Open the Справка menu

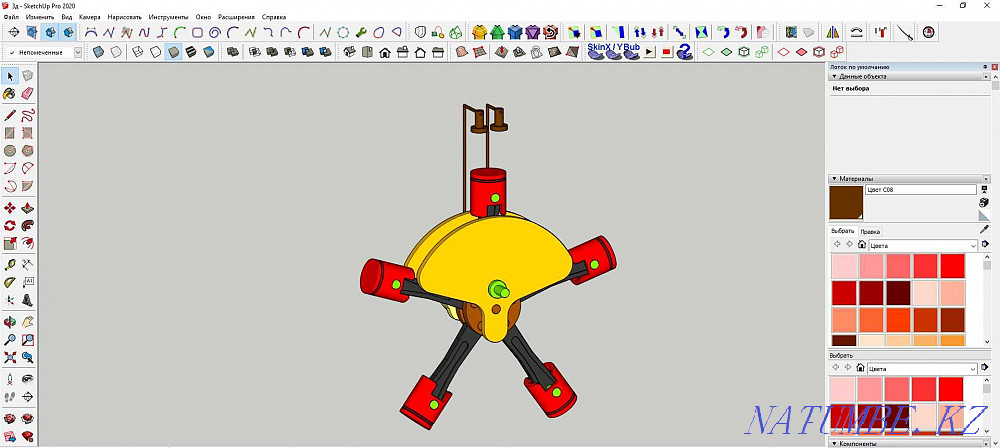pyautogui.click(x=274, y=17)
